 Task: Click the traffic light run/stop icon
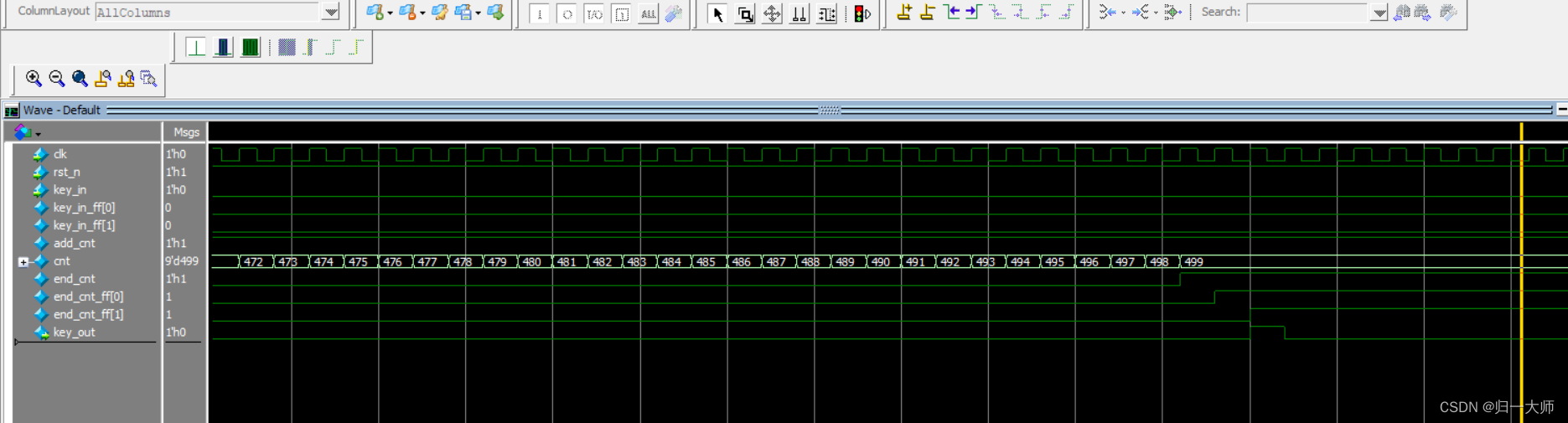862,13
